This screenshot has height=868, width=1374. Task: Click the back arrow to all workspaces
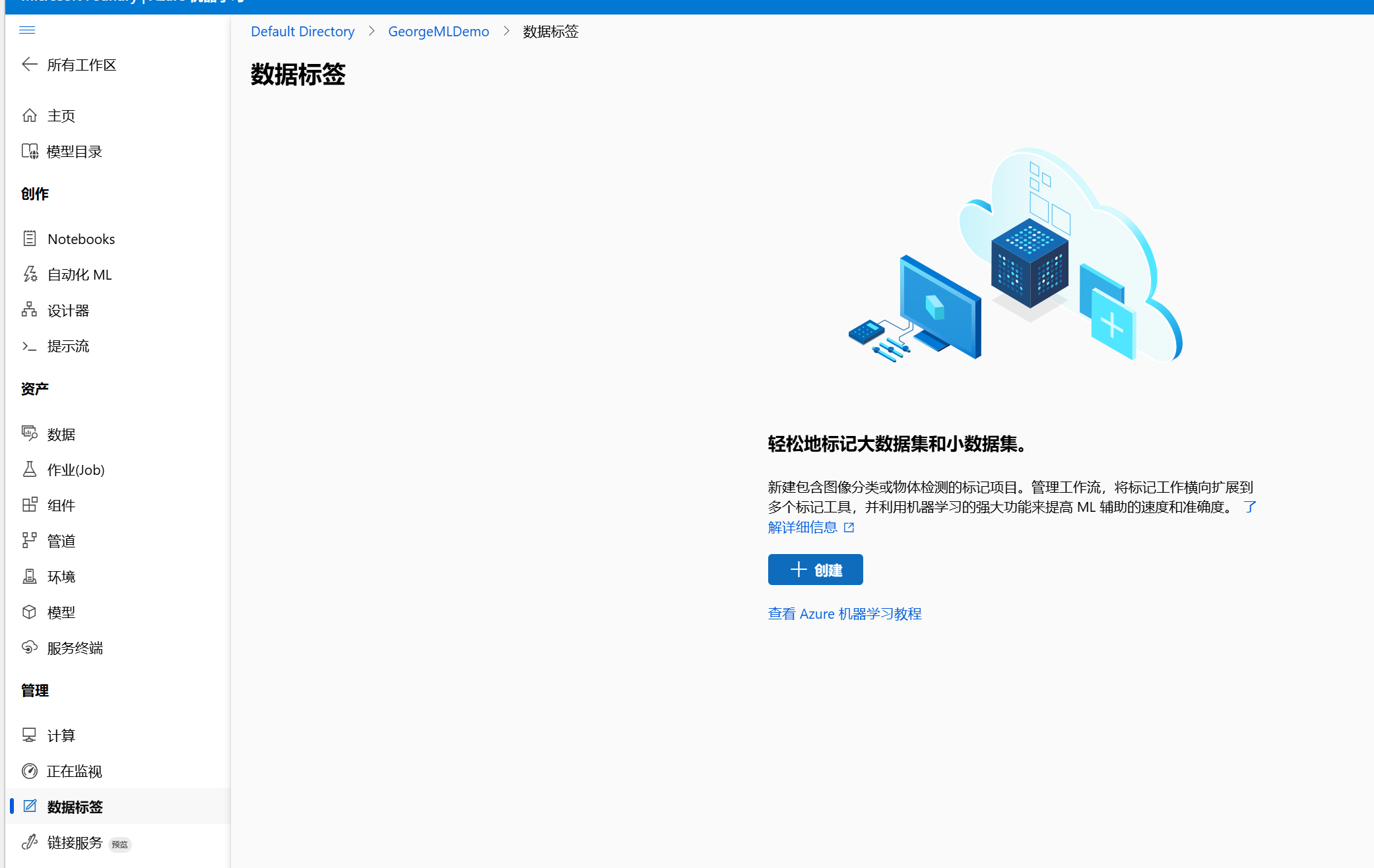click(x=29, y=64)
